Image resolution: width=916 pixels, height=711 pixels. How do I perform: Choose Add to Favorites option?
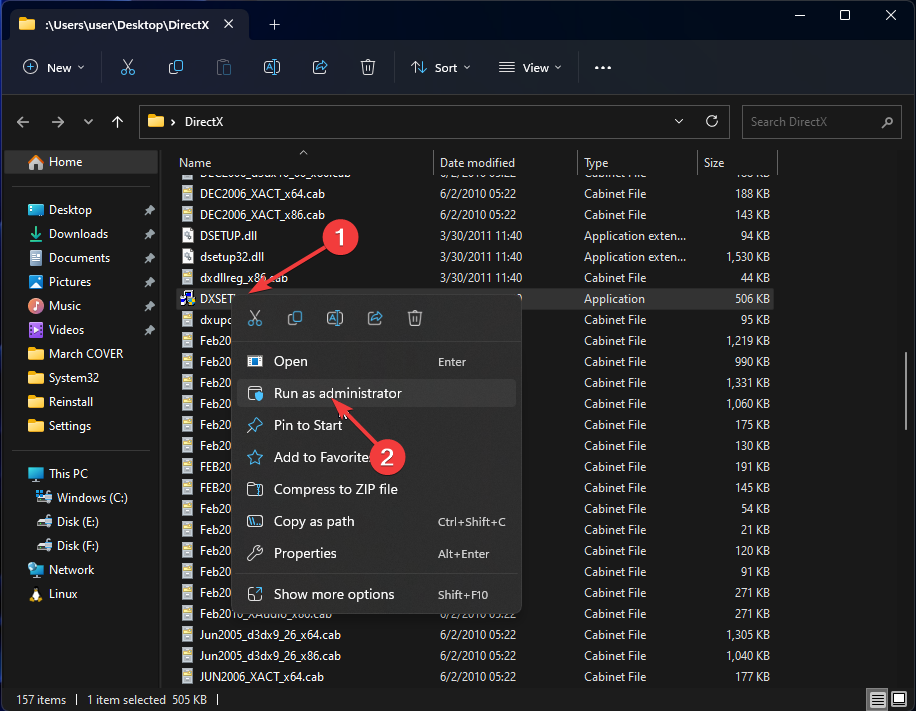click(x=376, y=457)
